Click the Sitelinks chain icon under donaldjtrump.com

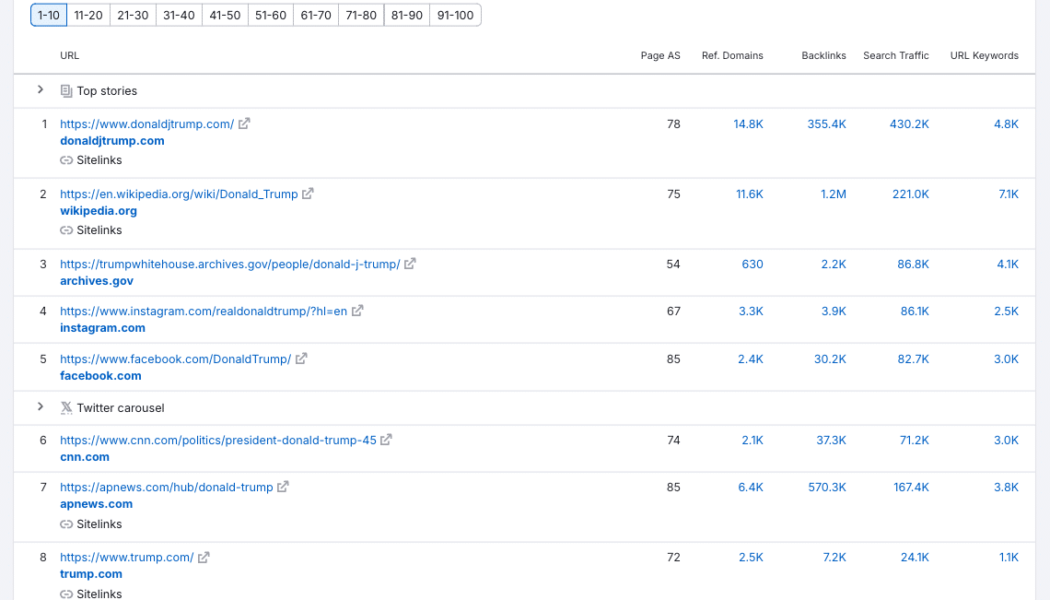click(x=67, y=159)
